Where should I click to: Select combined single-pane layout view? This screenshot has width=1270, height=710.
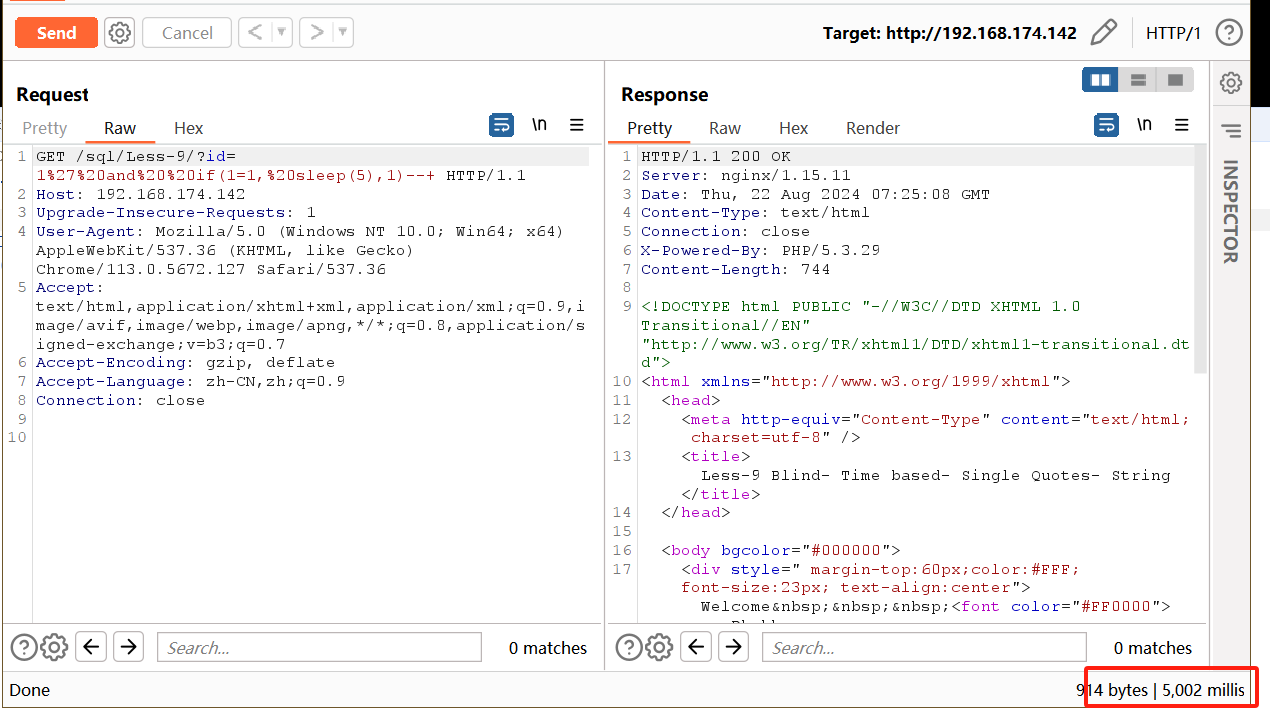tap(1175, 80)
